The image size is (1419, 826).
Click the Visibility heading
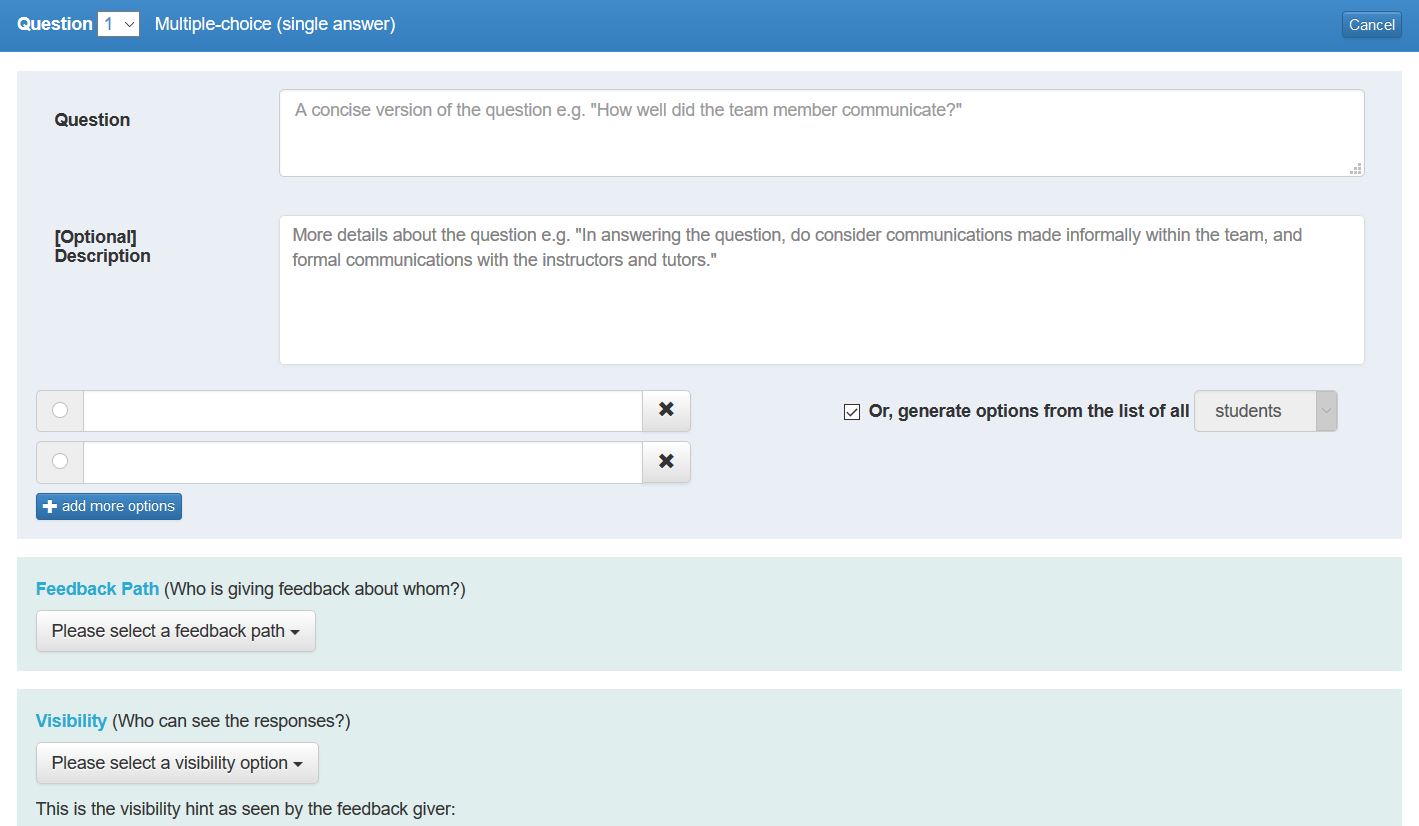click(71, 720)
